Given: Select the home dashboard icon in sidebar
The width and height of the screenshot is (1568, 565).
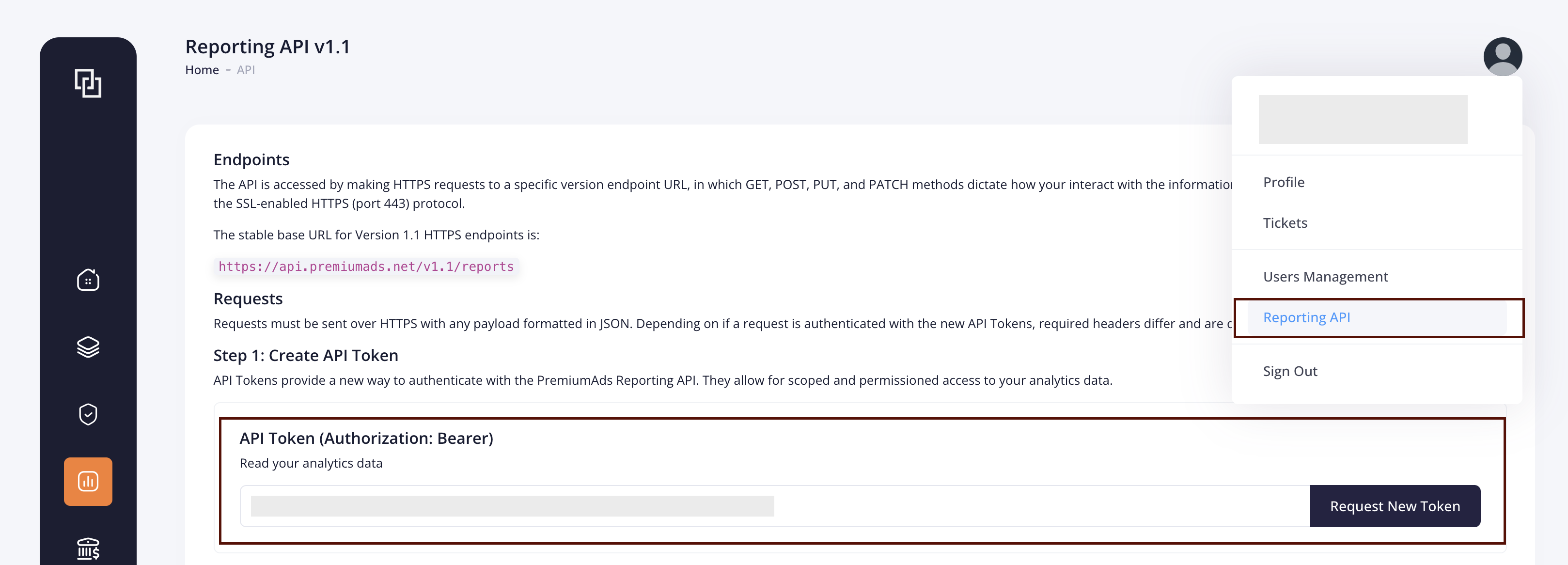Looking at the screenshot, I should [88, 280].
